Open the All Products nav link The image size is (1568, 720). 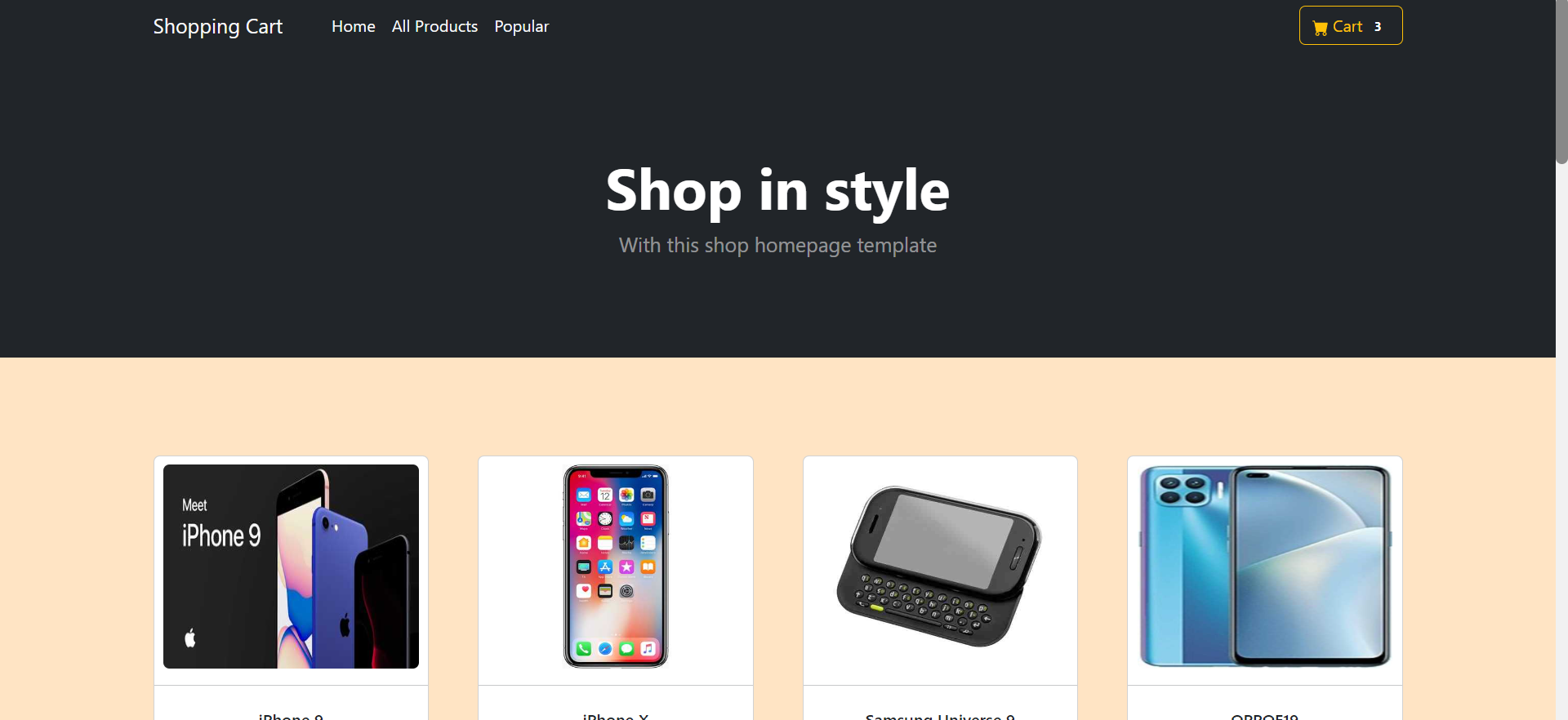[x=434, y=26]
